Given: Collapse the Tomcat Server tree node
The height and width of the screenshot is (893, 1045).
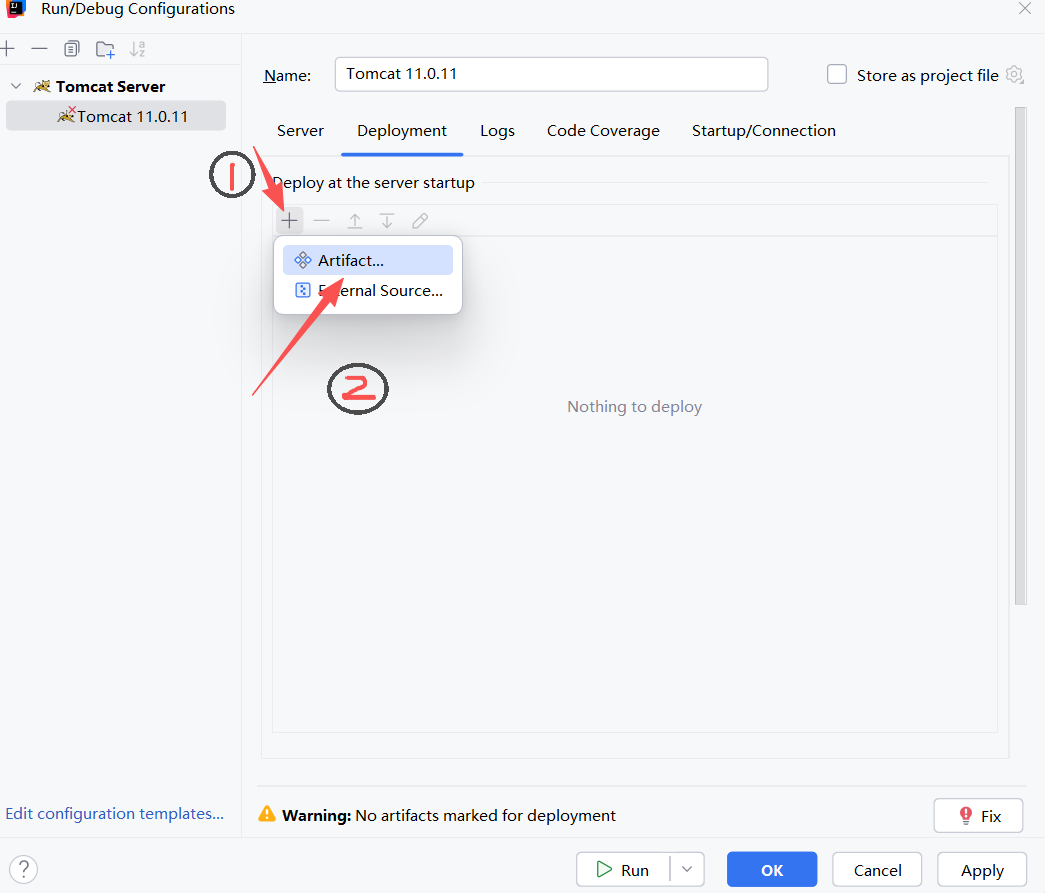Looking at the screenshot, I should click(x=17, y=87).
